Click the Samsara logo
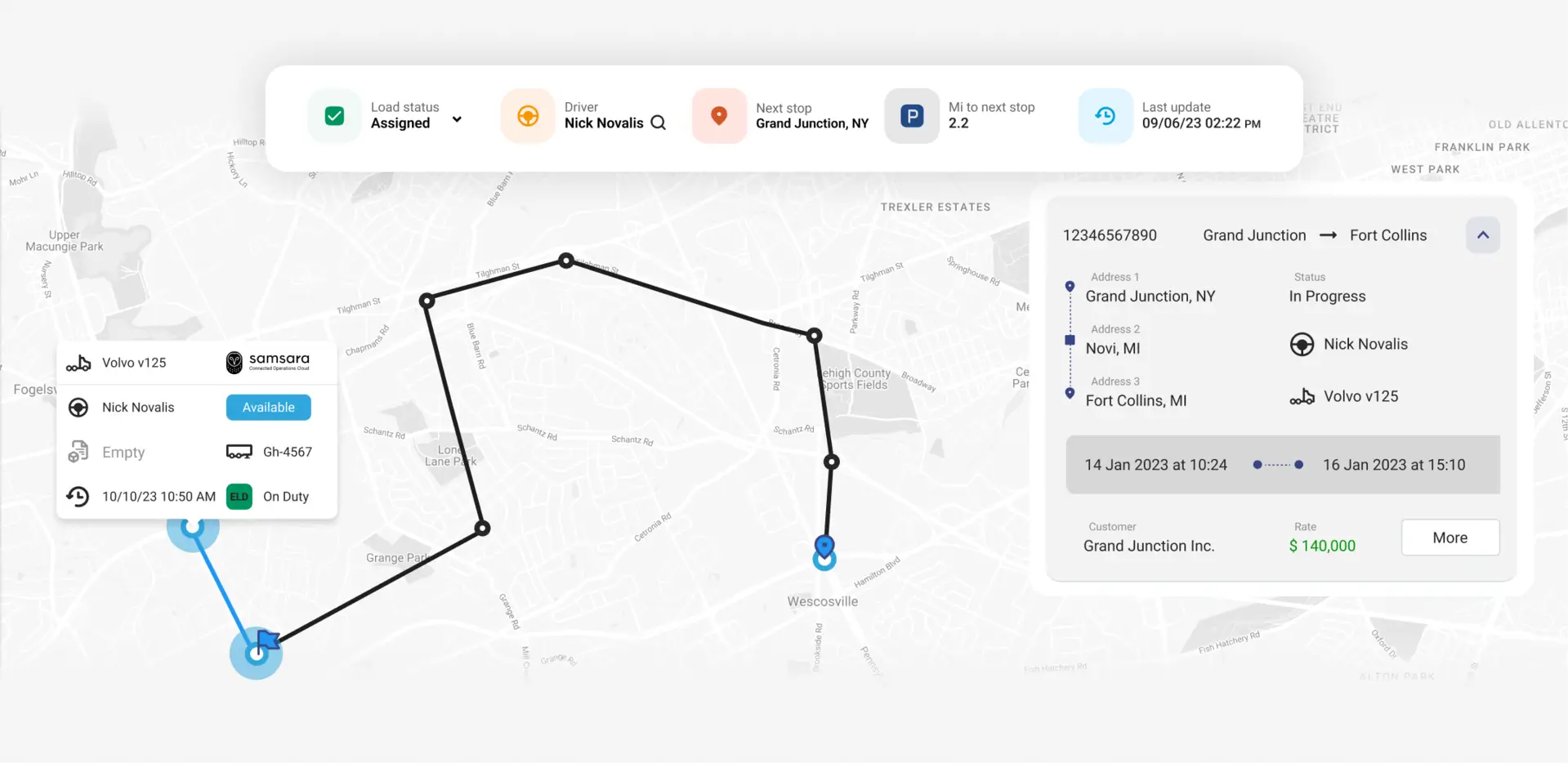Image resolution: width=1568 pixels, height=763 pixels. [x=268, y=362]
